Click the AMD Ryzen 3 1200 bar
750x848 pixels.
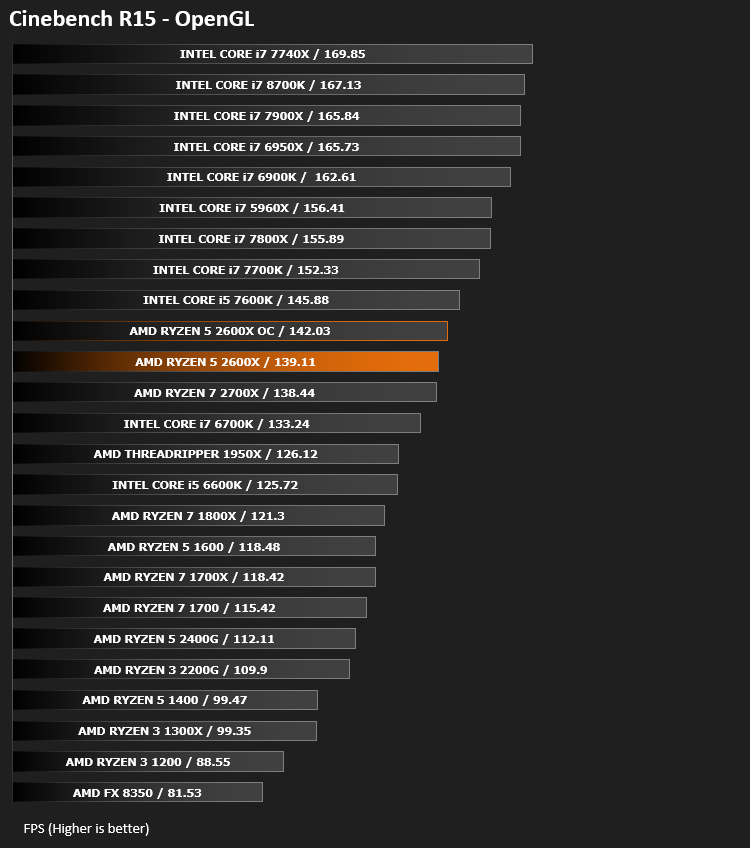click(x=148, y=762)
